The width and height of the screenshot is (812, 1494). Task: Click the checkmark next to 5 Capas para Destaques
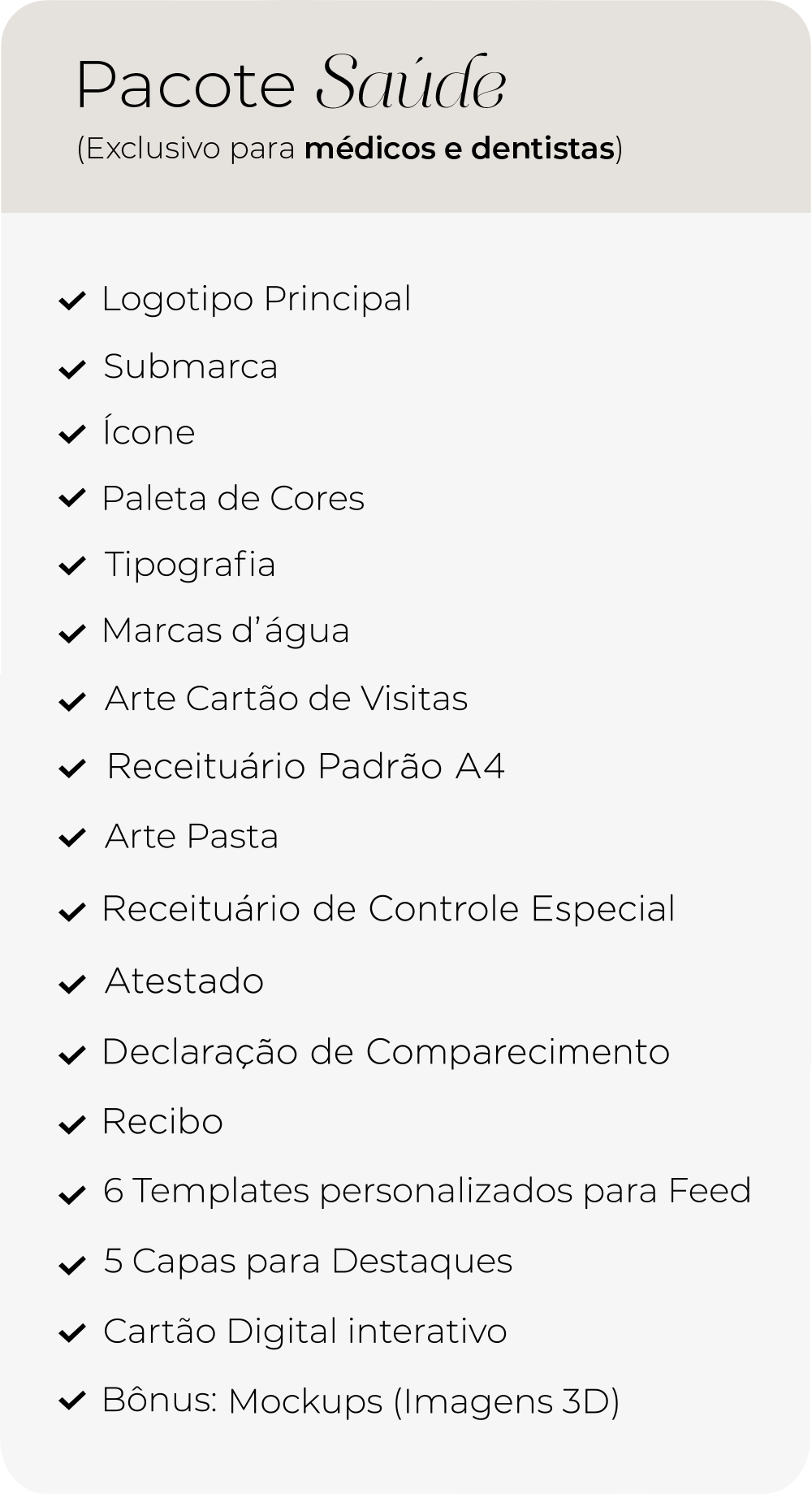coord(72,1266)
